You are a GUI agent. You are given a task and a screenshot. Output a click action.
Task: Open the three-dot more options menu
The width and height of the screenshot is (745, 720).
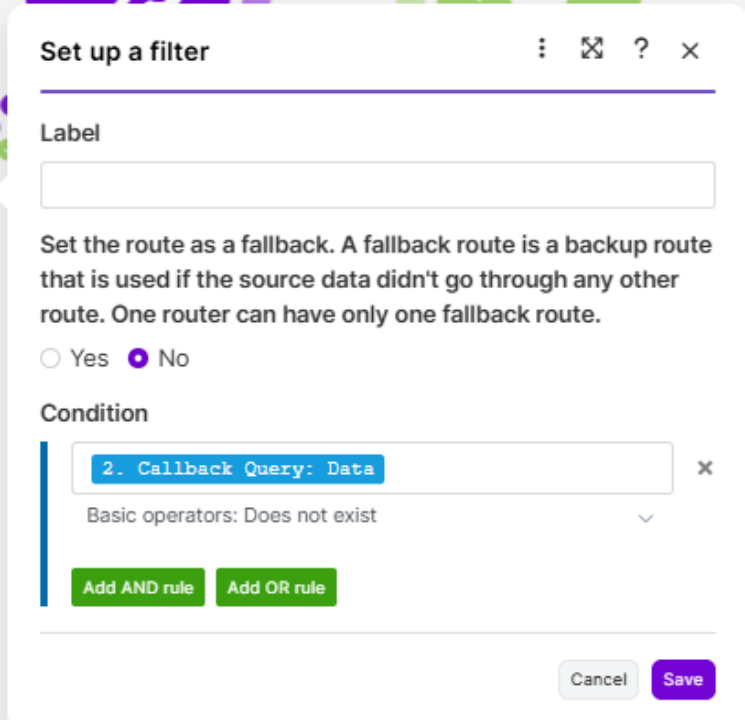(542, 49)
